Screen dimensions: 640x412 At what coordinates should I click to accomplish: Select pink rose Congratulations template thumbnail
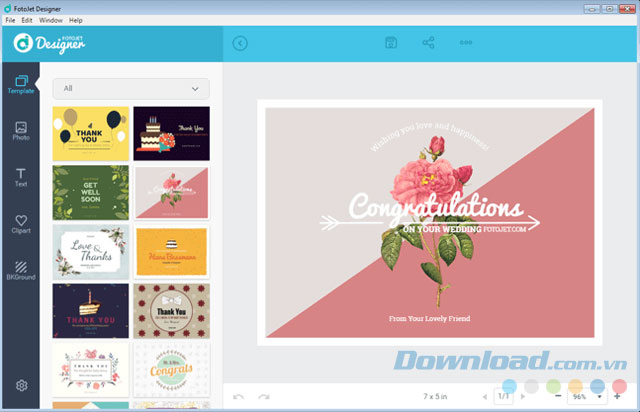click(171, 193)
